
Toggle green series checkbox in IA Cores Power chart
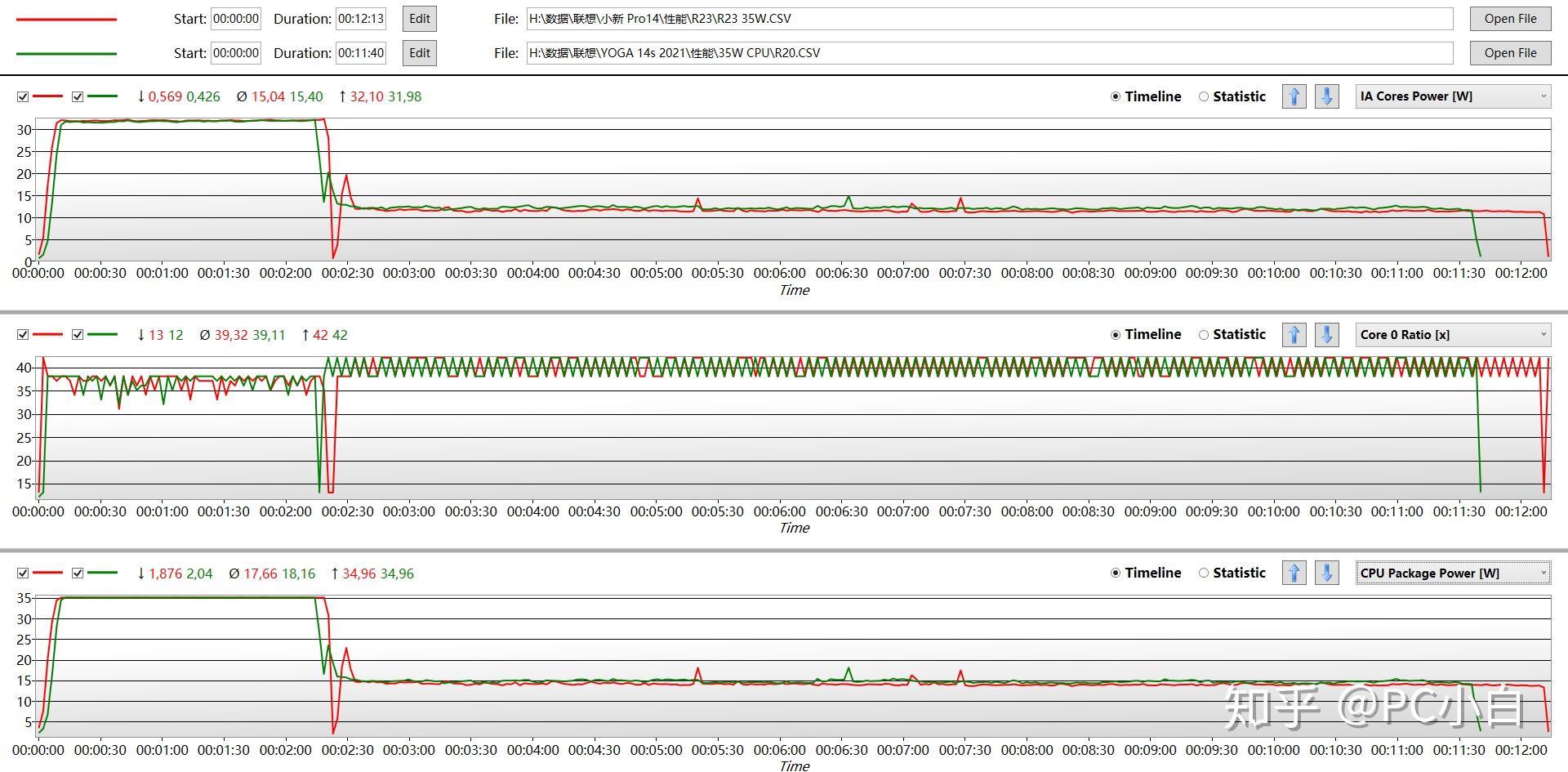(x=78, y=96)
